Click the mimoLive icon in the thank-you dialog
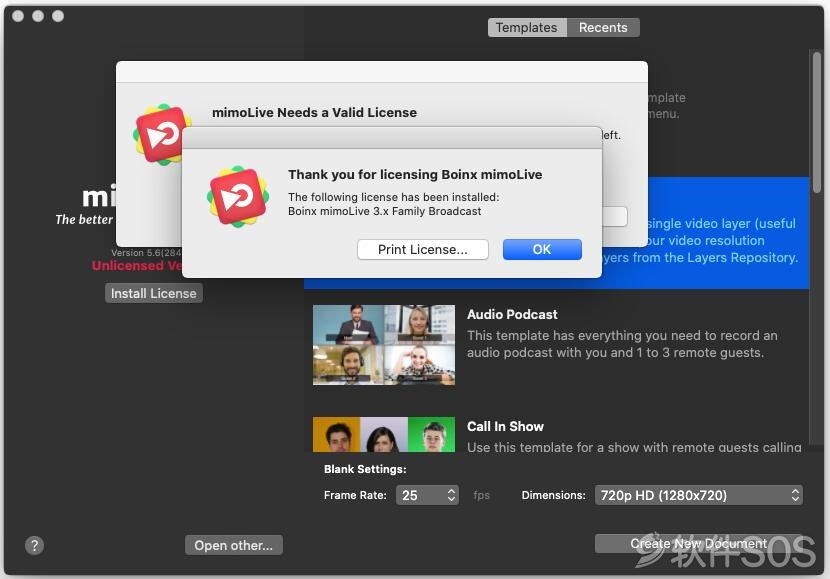Image resolution: width=830 pixels, height=579 pixels. pos(238,196)
